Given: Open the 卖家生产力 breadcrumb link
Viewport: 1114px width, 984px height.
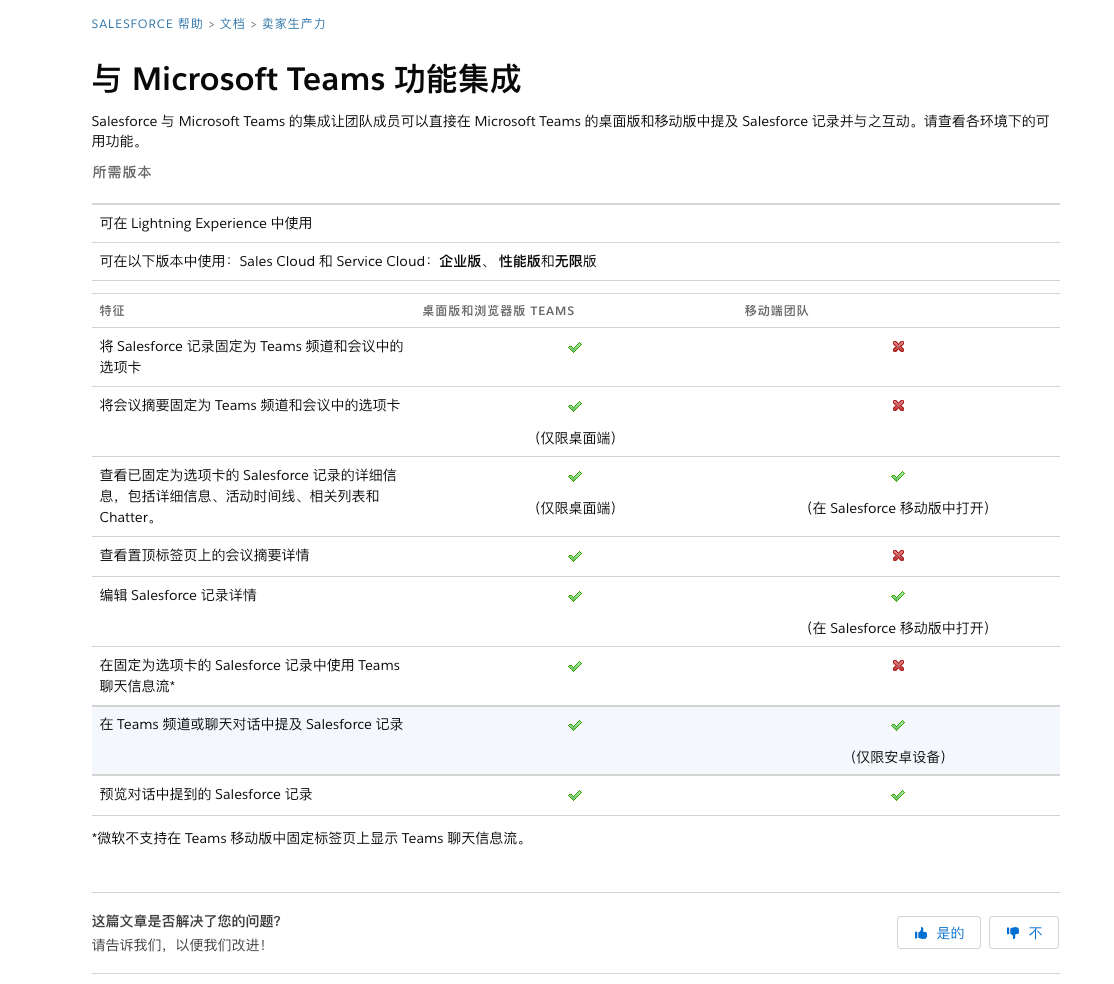Looking at the screenshot, I should click(293, 23).
